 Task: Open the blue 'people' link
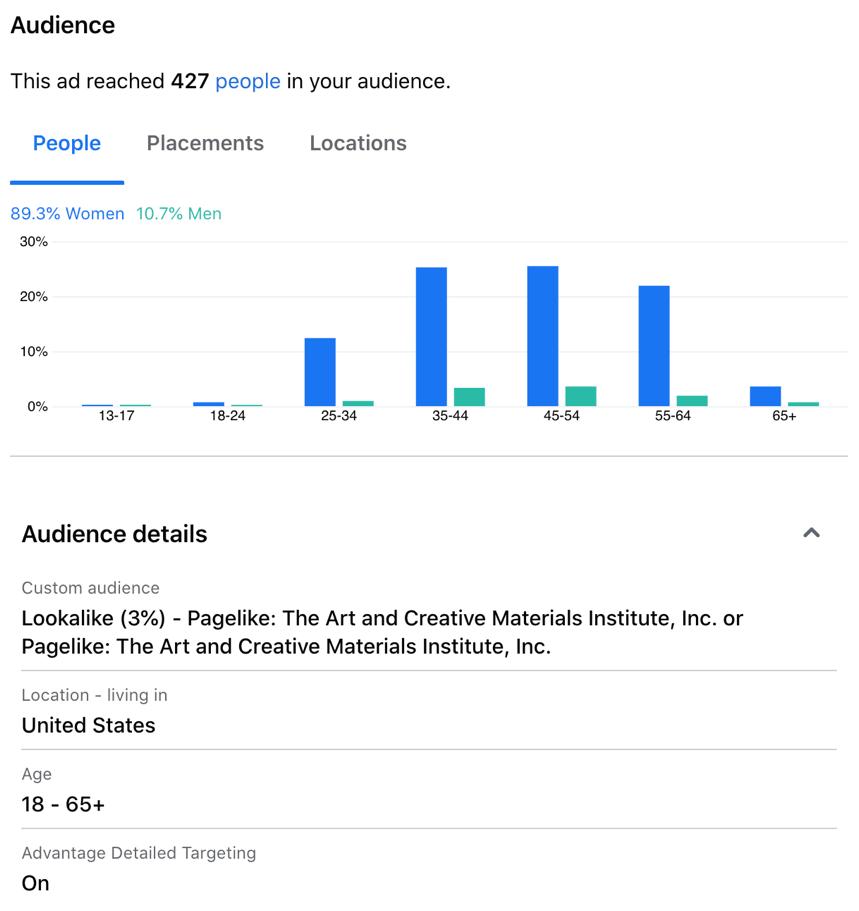pyautogui.click(x=248, y=81)
